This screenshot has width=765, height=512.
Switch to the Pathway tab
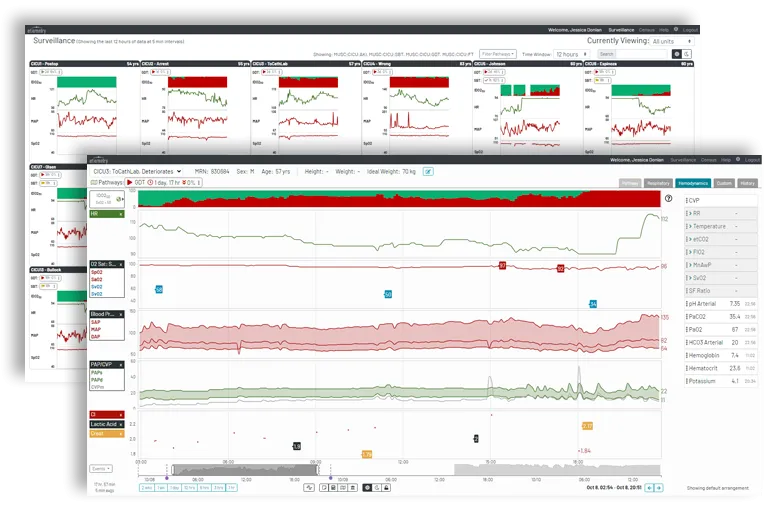click(630, 183)
